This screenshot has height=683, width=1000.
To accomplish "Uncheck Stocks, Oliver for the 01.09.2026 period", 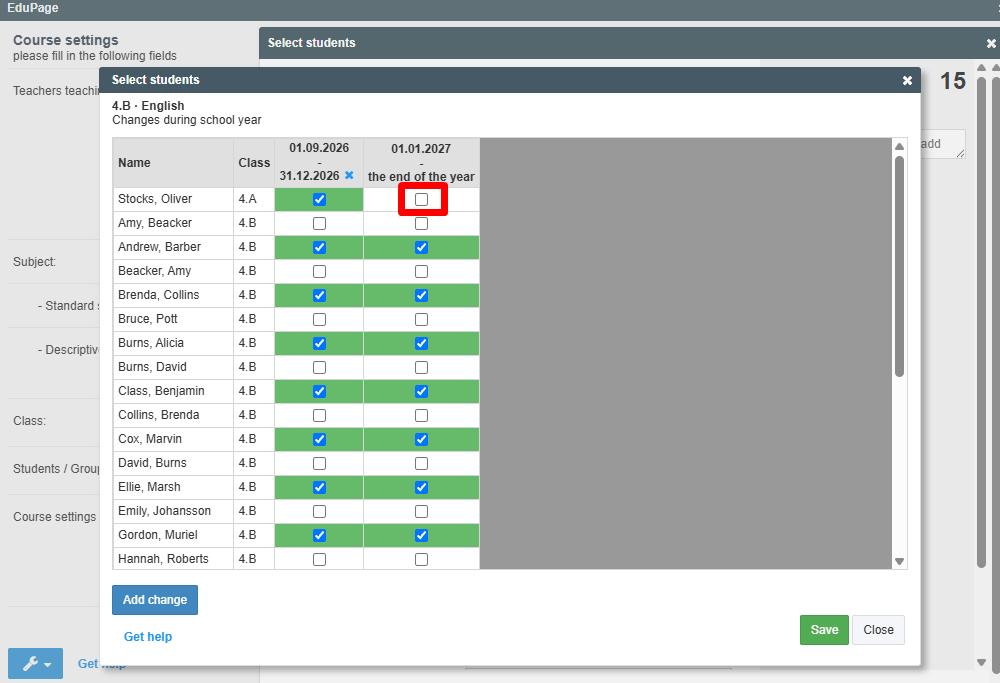I will [320, 200].
